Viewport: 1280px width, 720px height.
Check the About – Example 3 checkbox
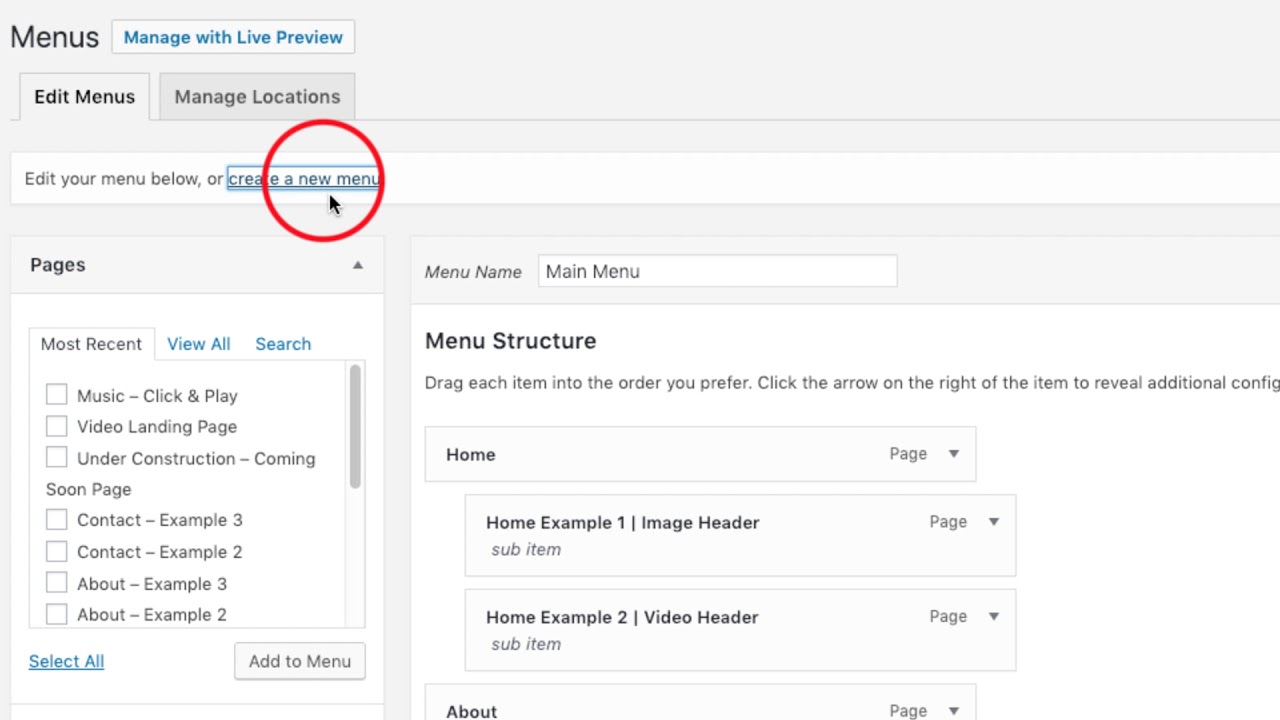tap(57, 583)
